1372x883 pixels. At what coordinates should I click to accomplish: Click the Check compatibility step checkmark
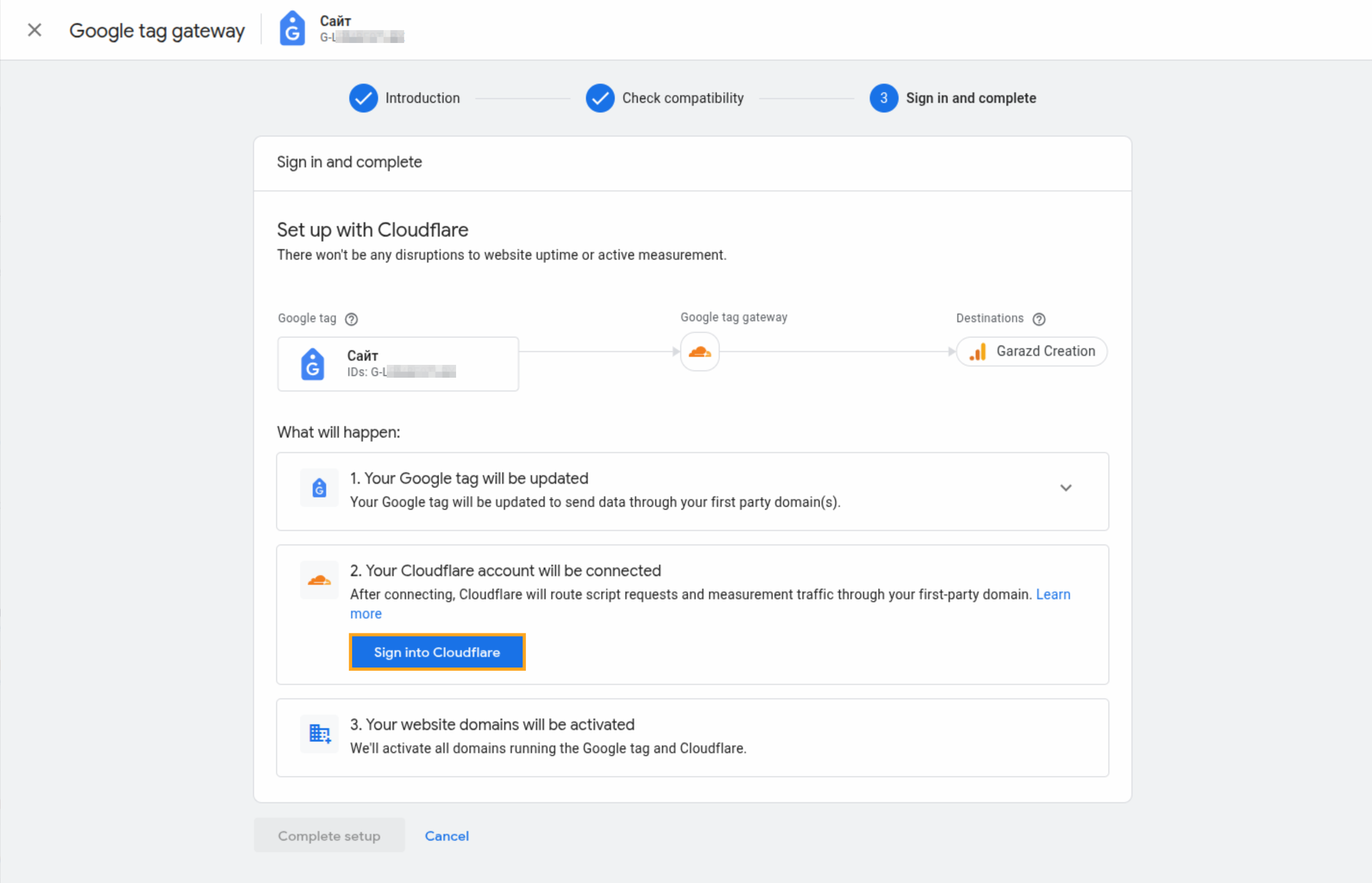[x=600, y=98]
